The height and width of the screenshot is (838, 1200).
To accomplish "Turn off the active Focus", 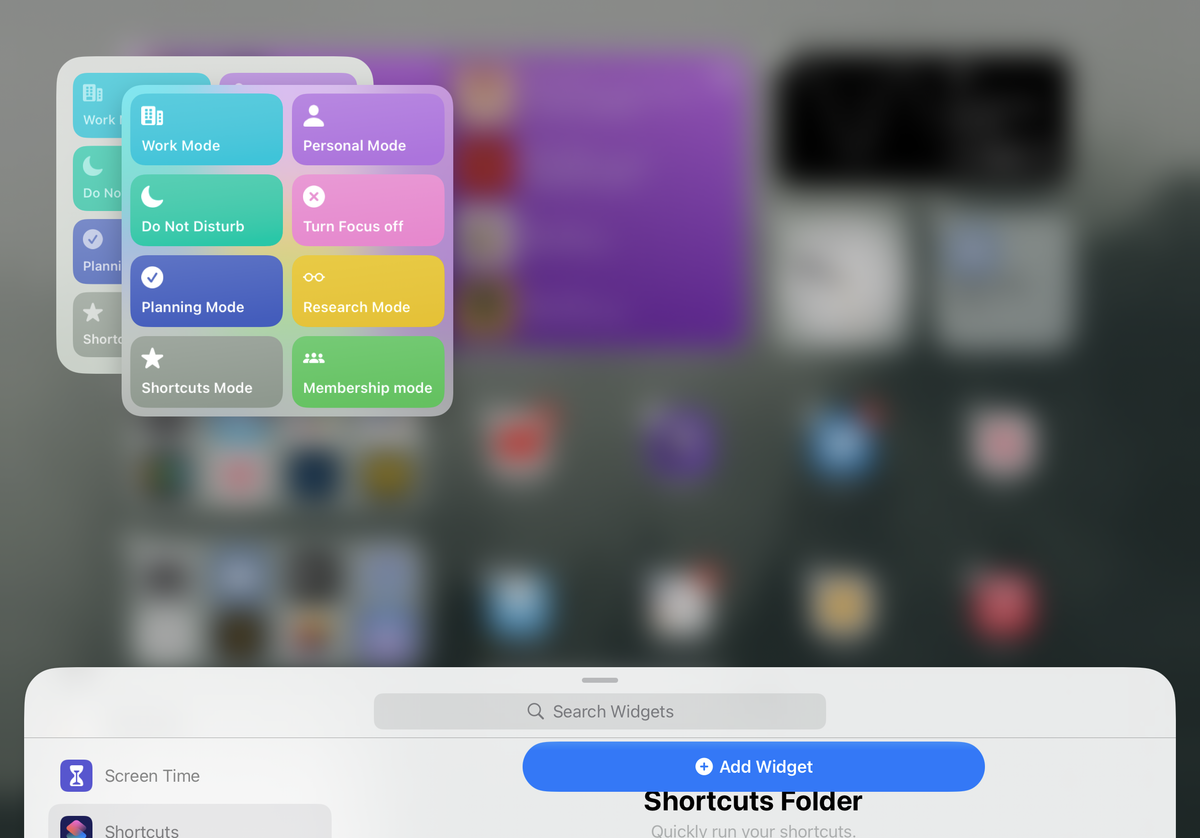I will tap(368, 210).
